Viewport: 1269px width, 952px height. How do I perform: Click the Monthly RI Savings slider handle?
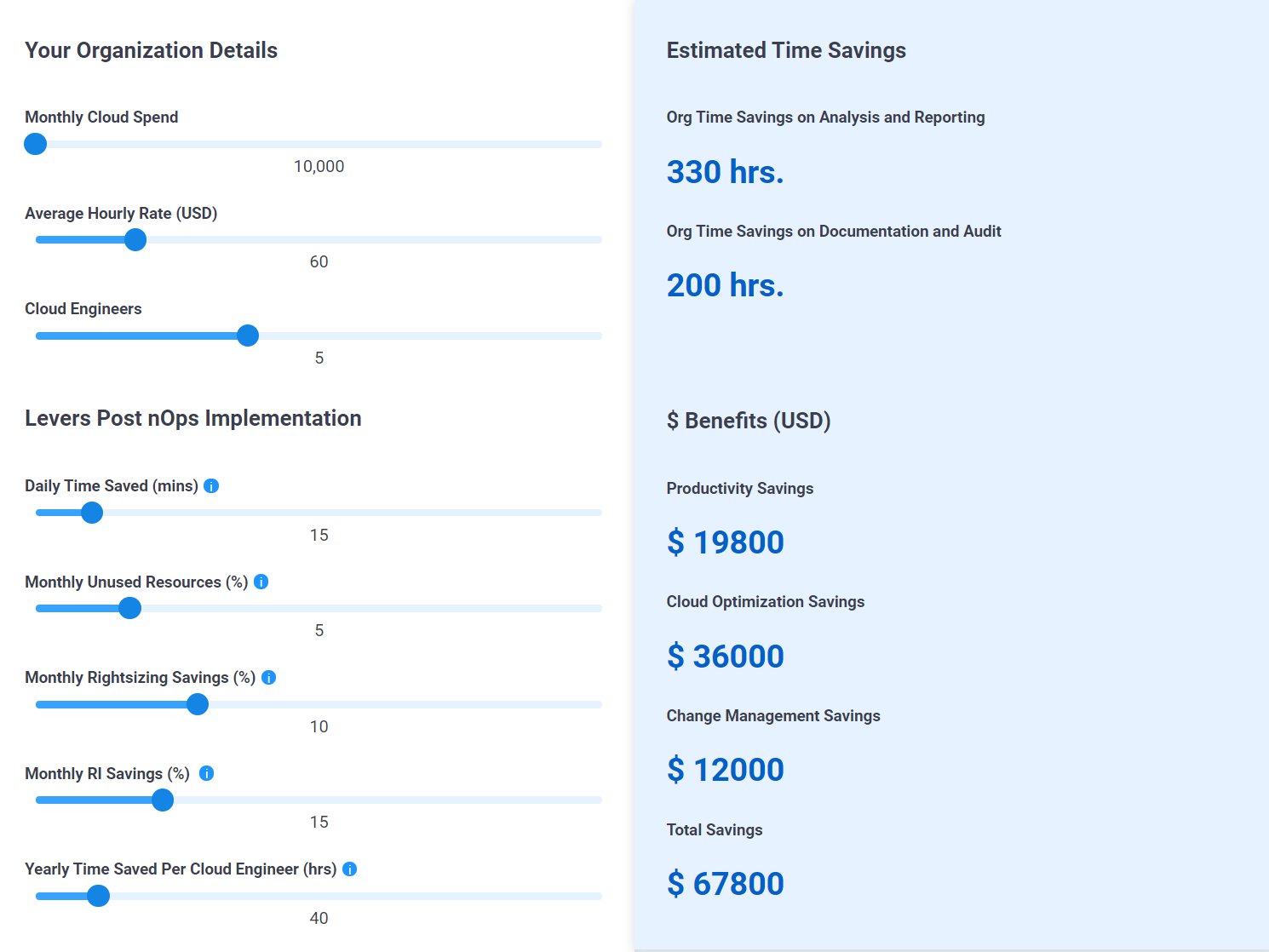click(x=163, y=800)
